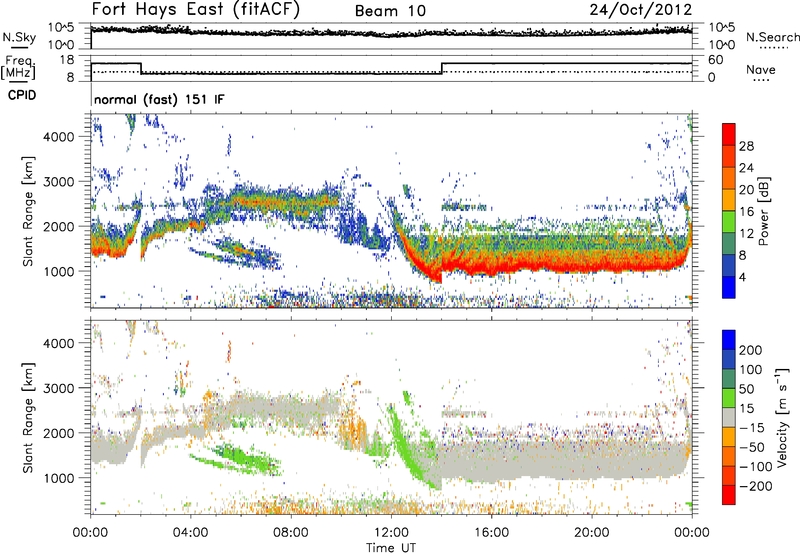Click the "N.Sky" legend label
Screen dimensions: 800x554
point(19,37)
